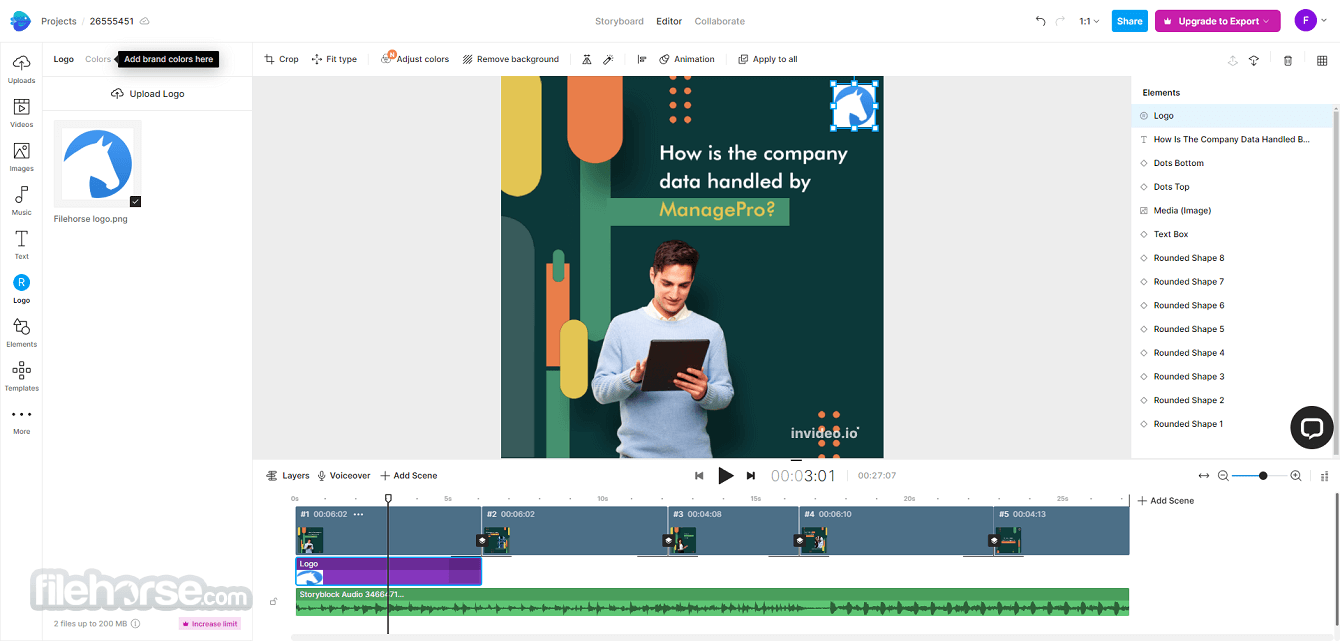
Task: Fit timeline to width icon
Action: tap(1204, 476)
